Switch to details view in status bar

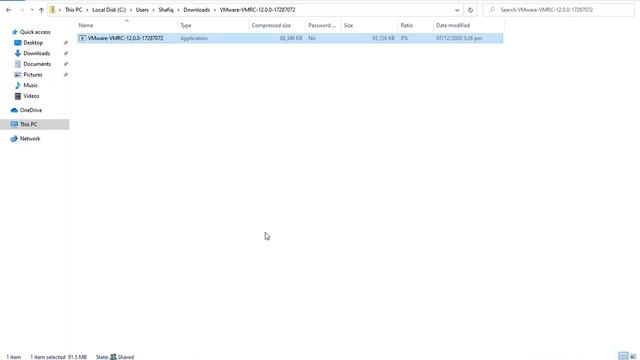pyautogui.click(x=623, y=356)
